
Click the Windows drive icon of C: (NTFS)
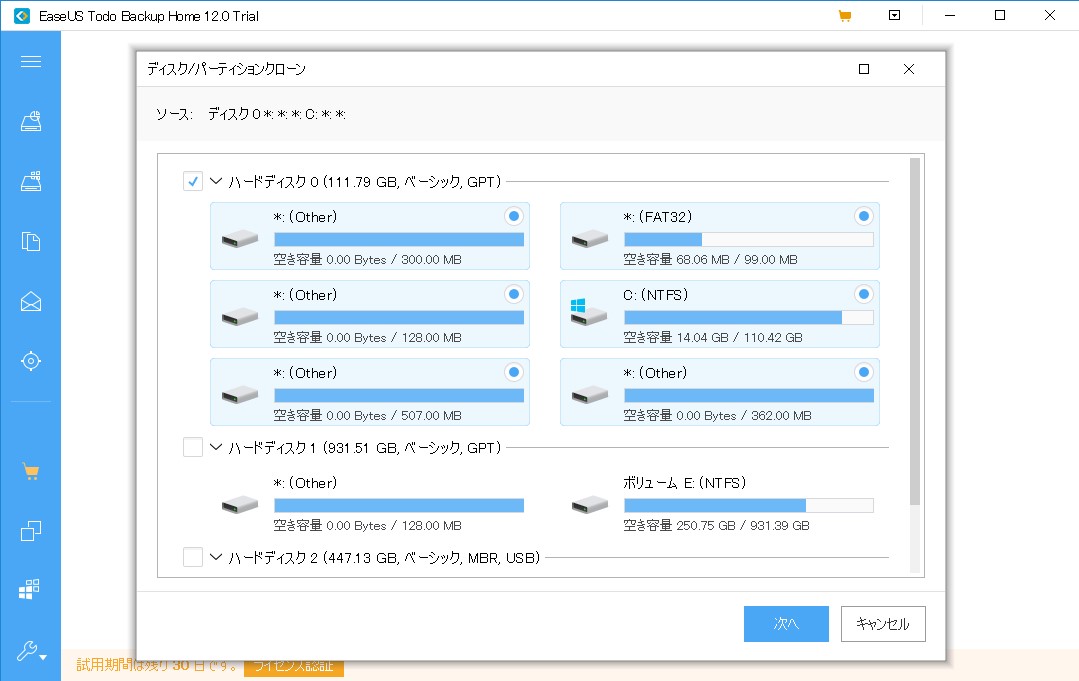(x=589, y=312)
